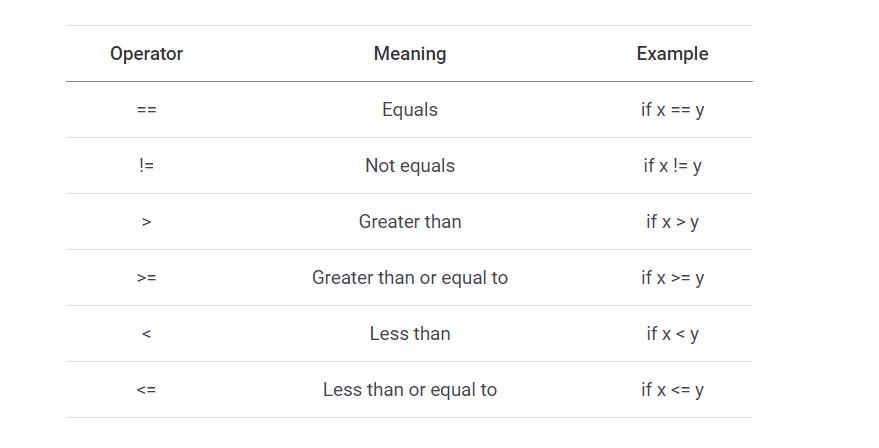Click the 'Greater than' meaning cell
The height and width of the screenshot is (448, 879).
pos(410,222)
